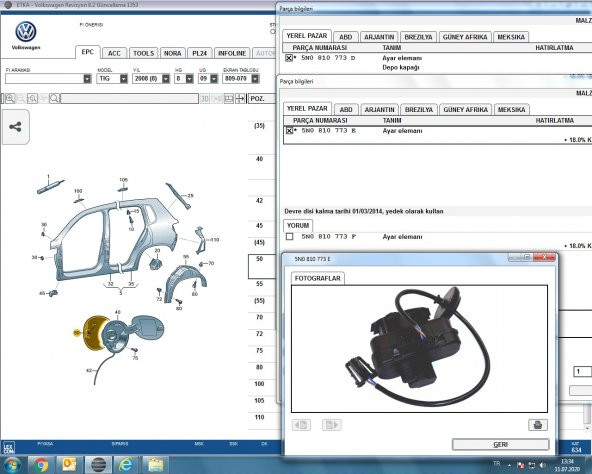Open Outlook from the taskbar

point(69,465)
